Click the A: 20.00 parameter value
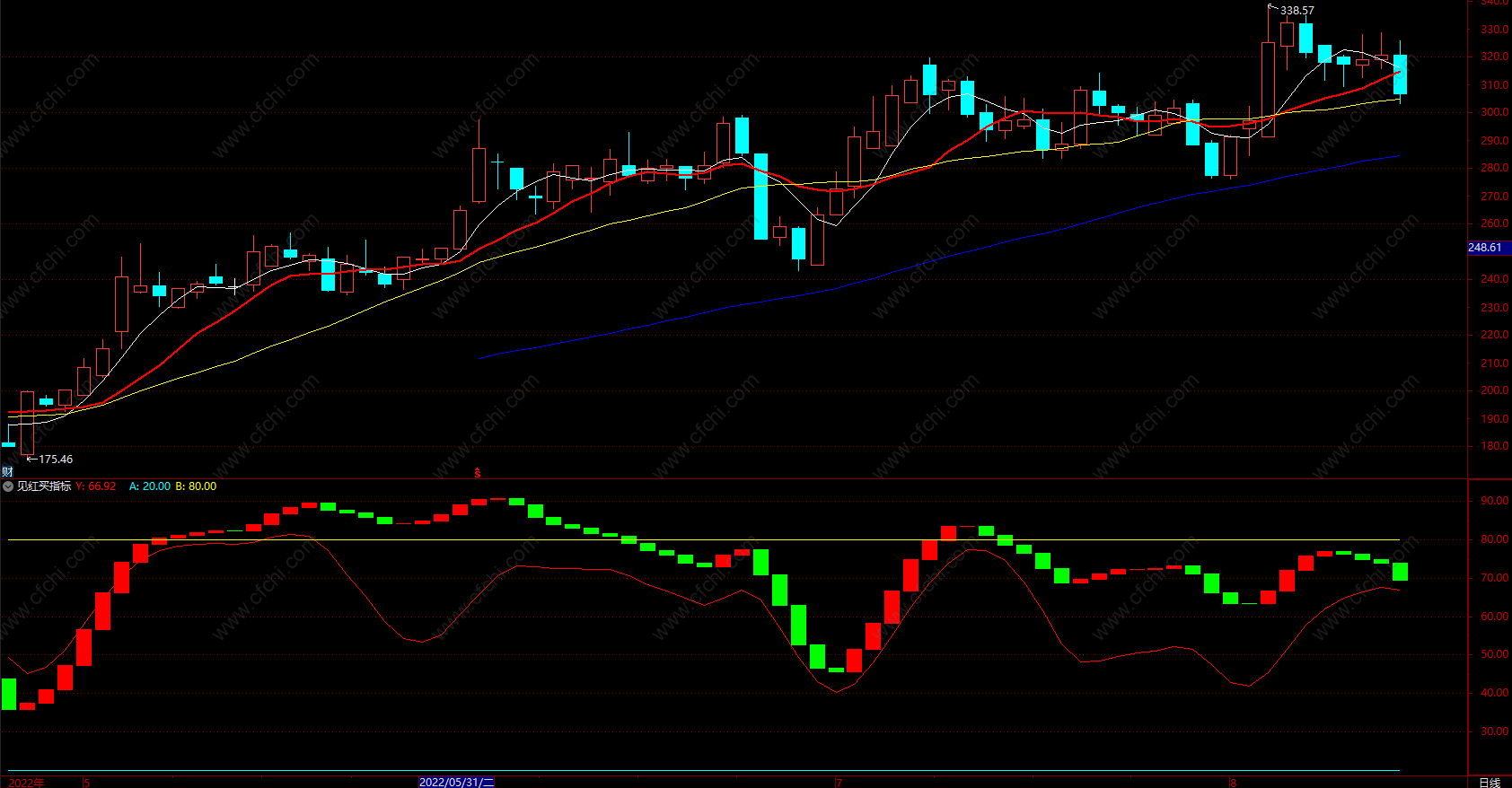Screen dimensions: 1512x788 [x=150, y=486]
